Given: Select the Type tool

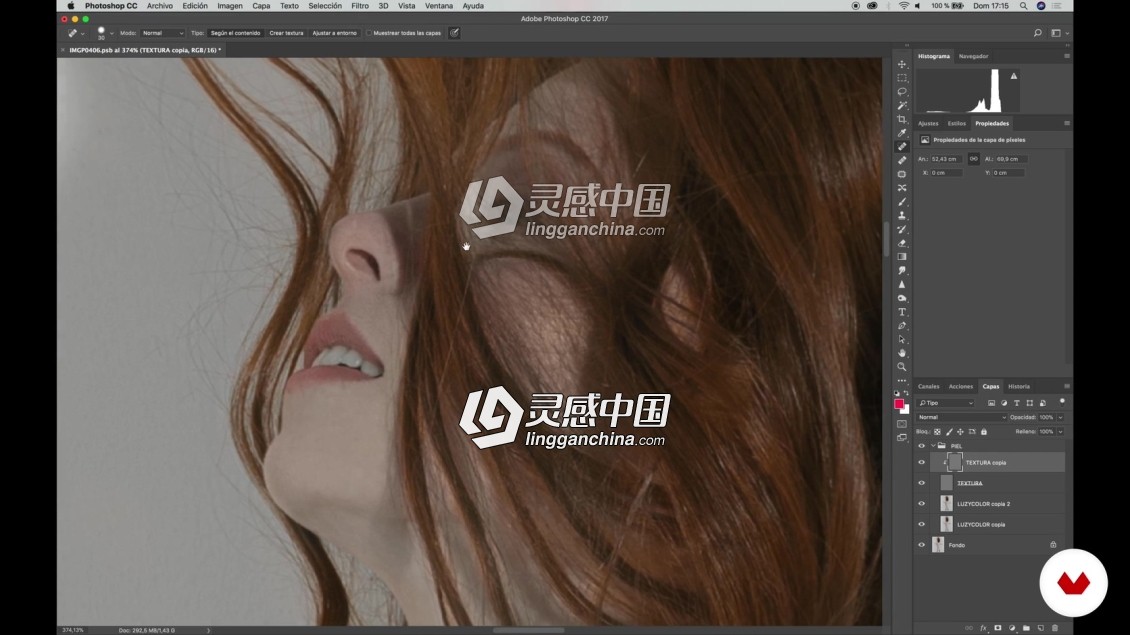Looking at the screenshot, I should tap(902, 312).
